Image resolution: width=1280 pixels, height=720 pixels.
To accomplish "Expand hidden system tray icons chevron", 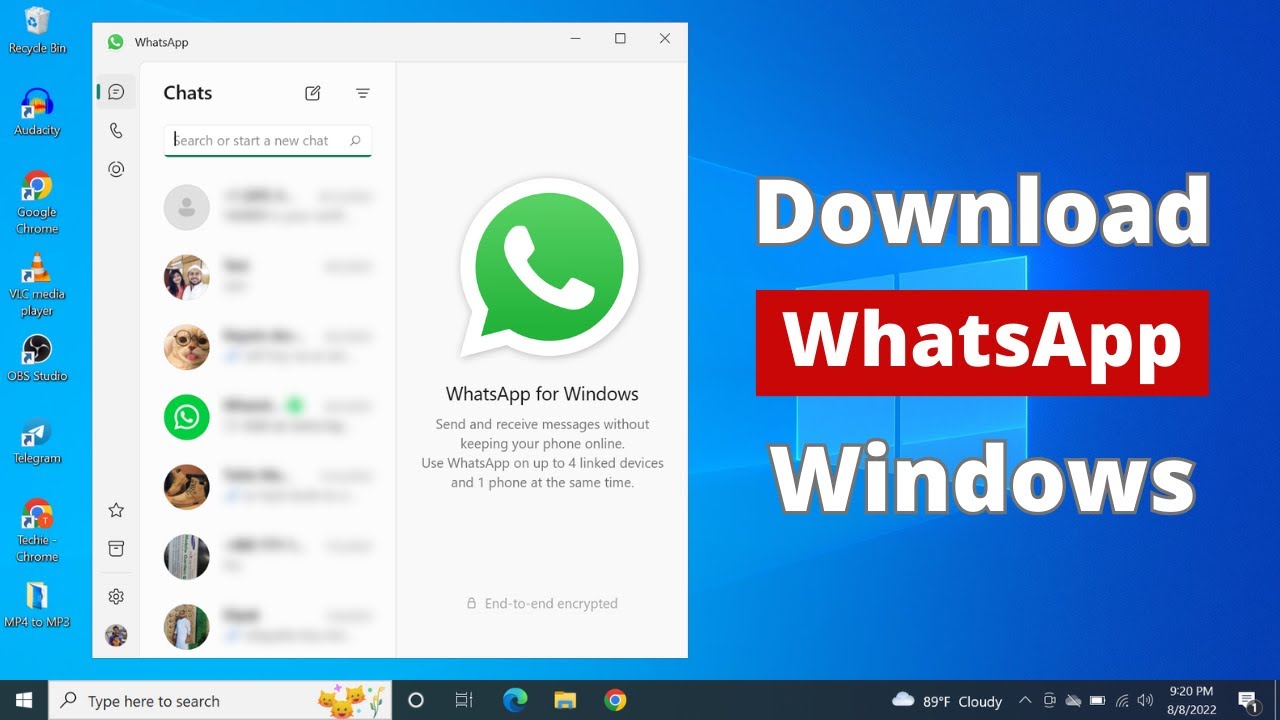I will [x=1025, y=701].
